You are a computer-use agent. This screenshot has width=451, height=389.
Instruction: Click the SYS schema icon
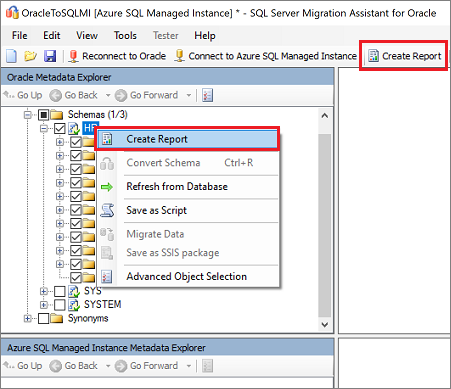coord(74,291)
